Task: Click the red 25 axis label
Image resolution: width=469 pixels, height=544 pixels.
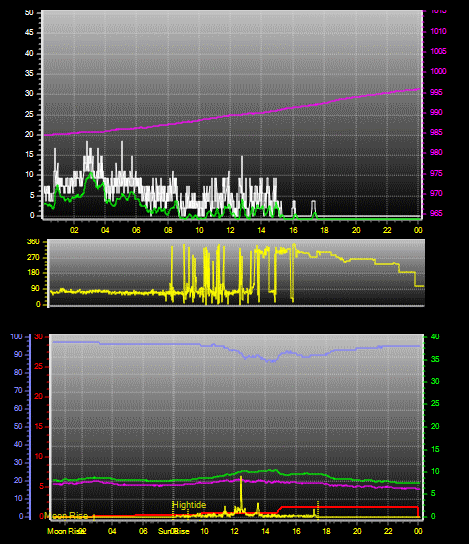Action: (39, 367)
